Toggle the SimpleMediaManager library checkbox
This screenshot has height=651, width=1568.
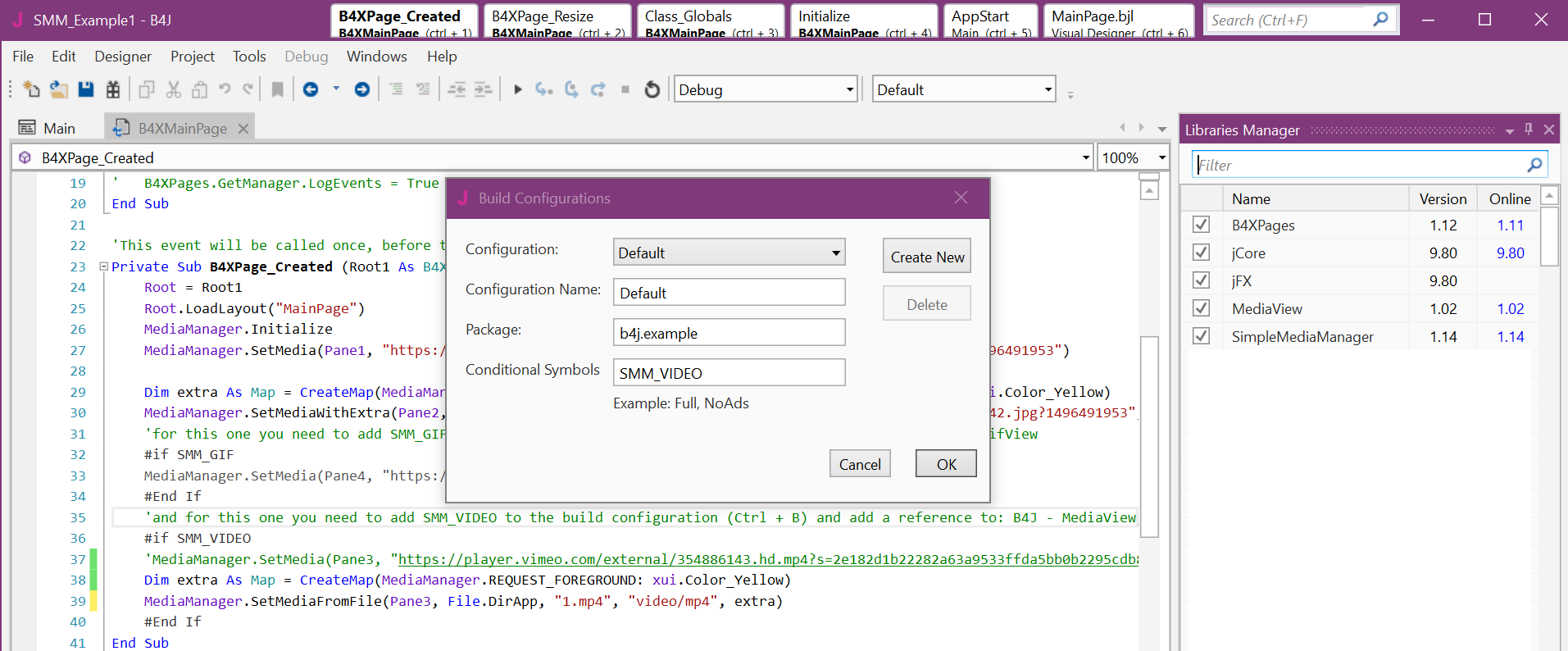[x=1201, y=336]
